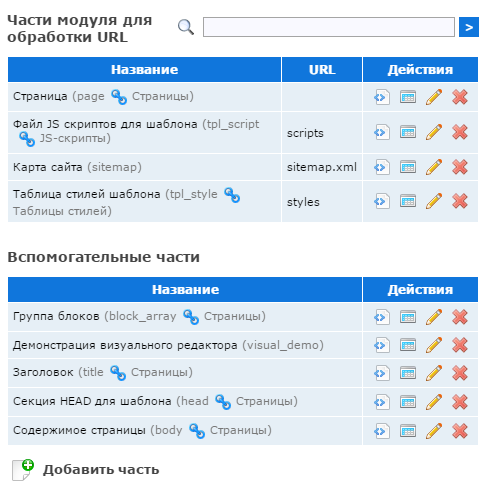Image resolution: width=487 pixels, height=492 pixels.
Task: Click pencil icon for Содержимое страницы
Action: click(x=434, y=431)
